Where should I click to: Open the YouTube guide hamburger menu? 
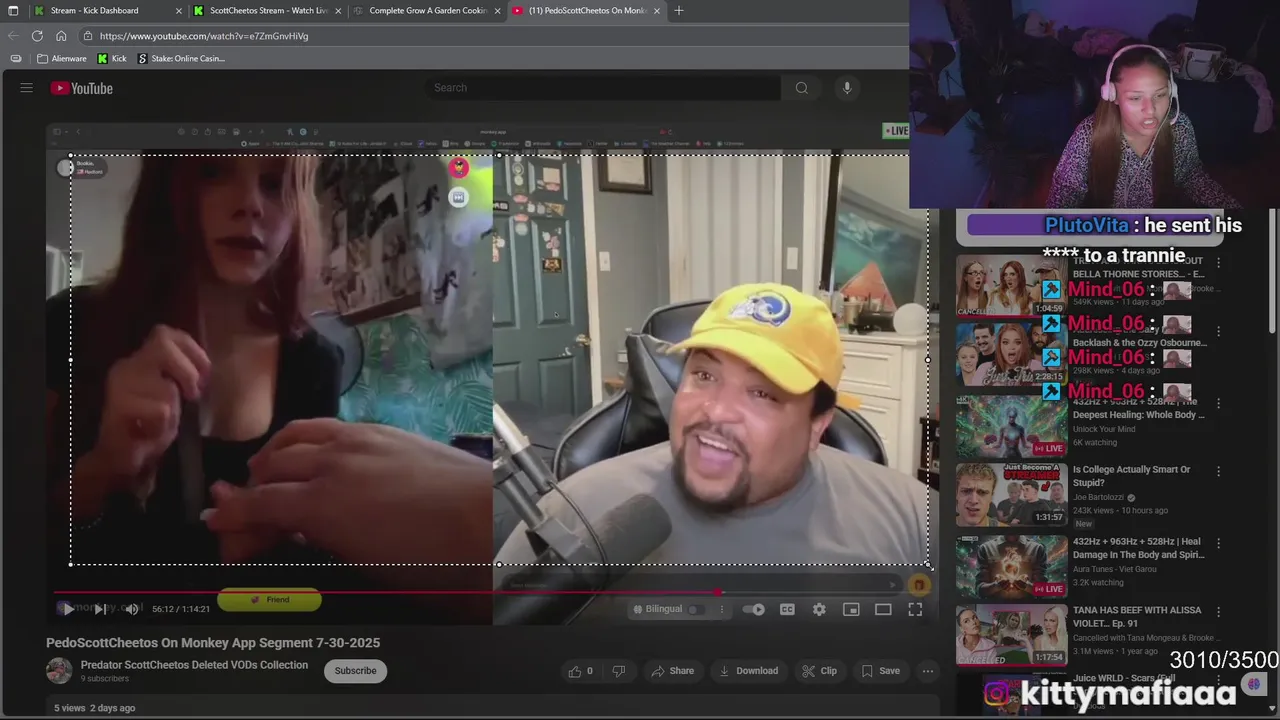[x=26, y=88]
